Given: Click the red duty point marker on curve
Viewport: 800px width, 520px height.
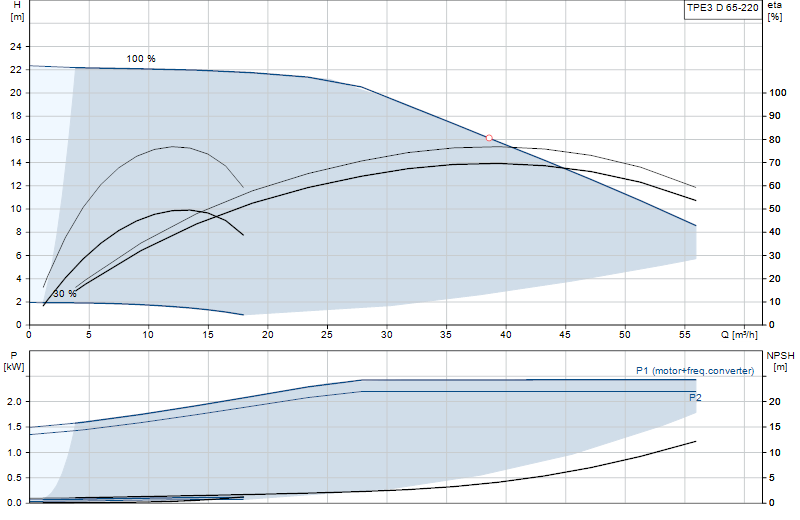Looking at the screenshot, I should [x=489, y=138].
